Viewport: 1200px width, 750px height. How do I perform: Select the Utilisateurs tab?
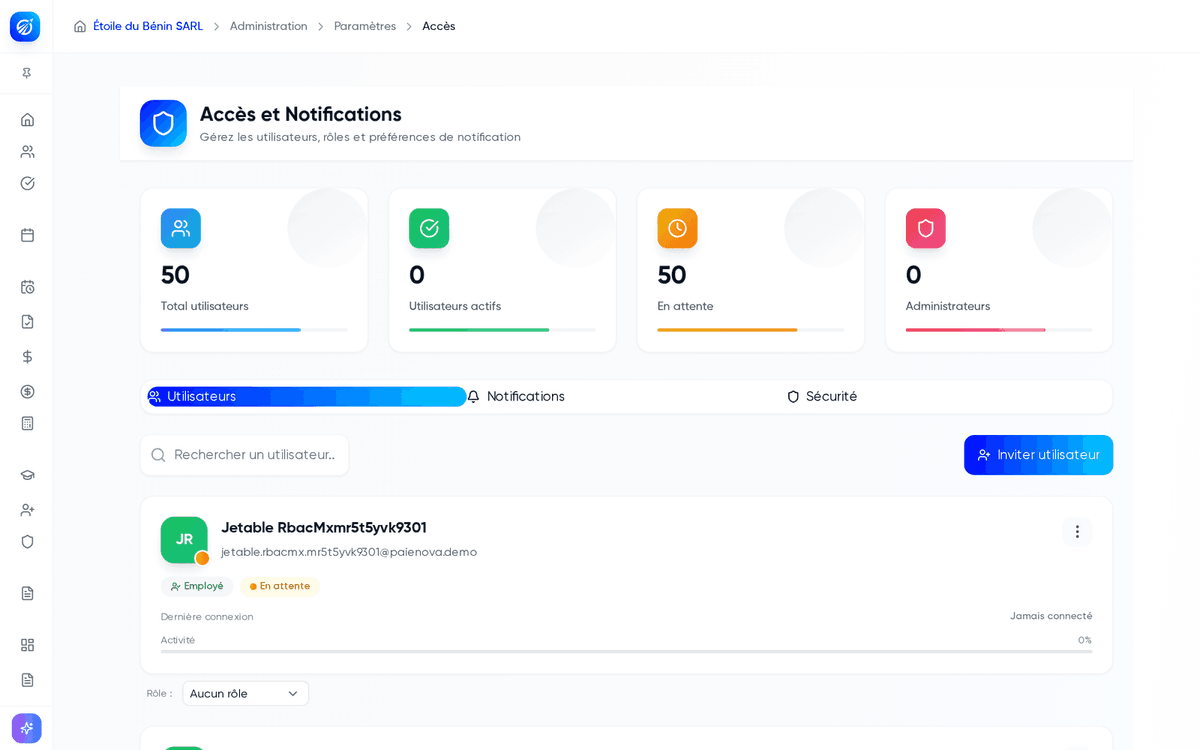click(307, 397)
